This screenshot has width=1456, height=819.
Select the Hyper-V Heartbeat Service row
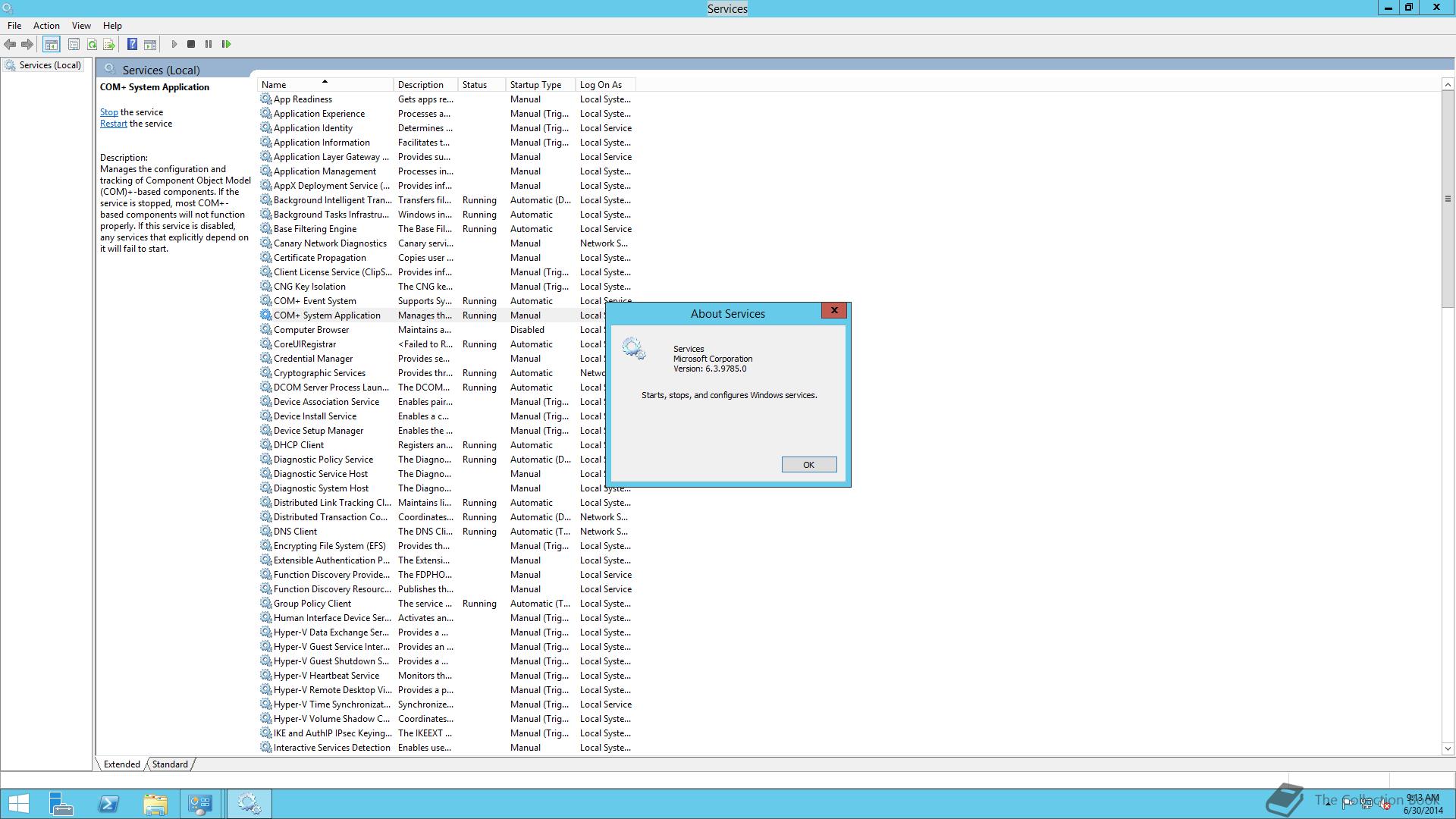(446, 675)
